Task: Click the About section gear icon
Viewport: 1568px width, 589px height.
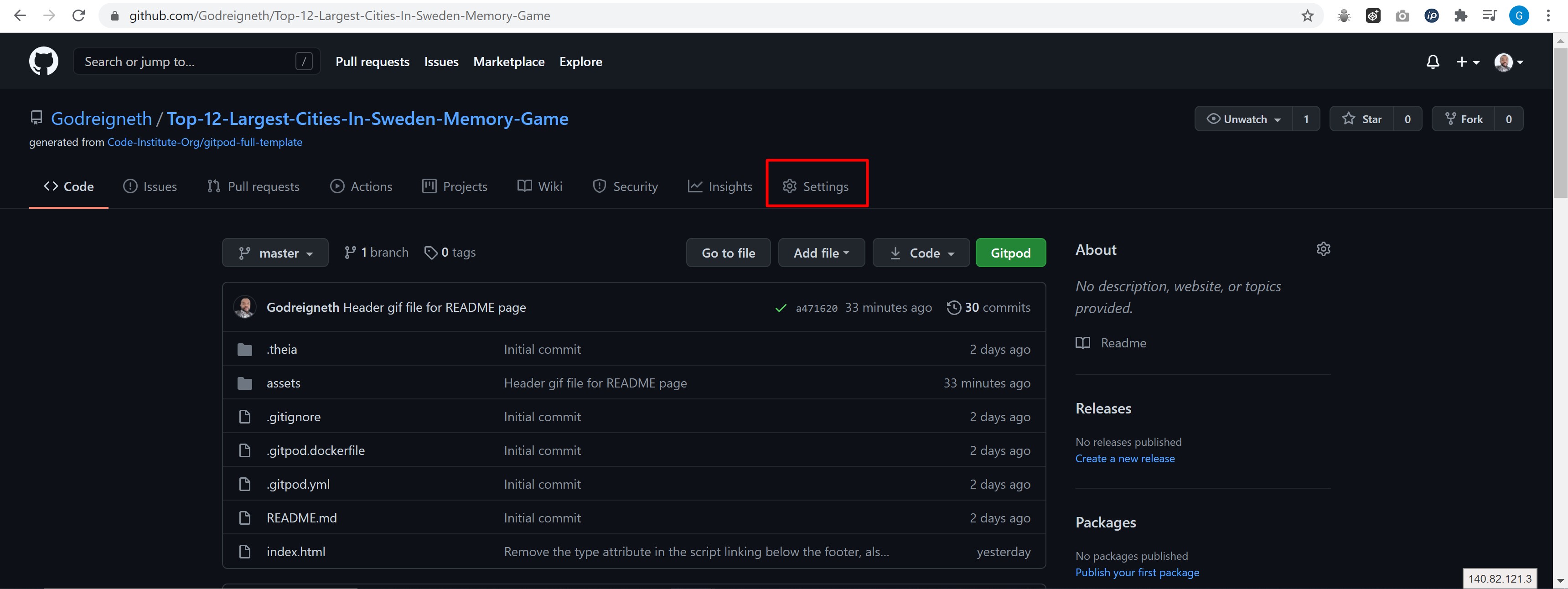Action: tap(1323, 249)
